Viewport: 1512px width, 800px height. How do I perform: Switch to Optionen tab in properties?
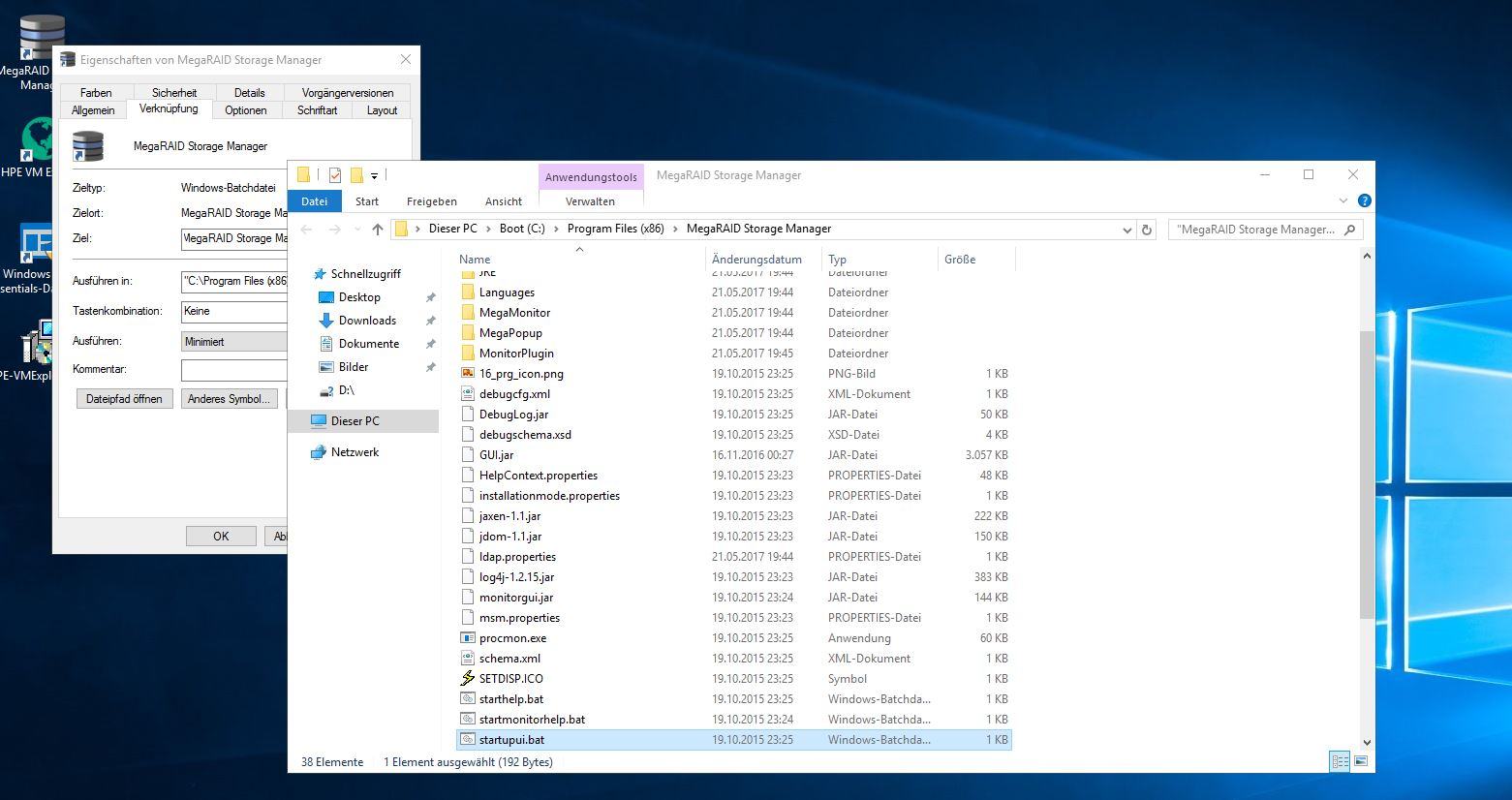tap(246, 110)
